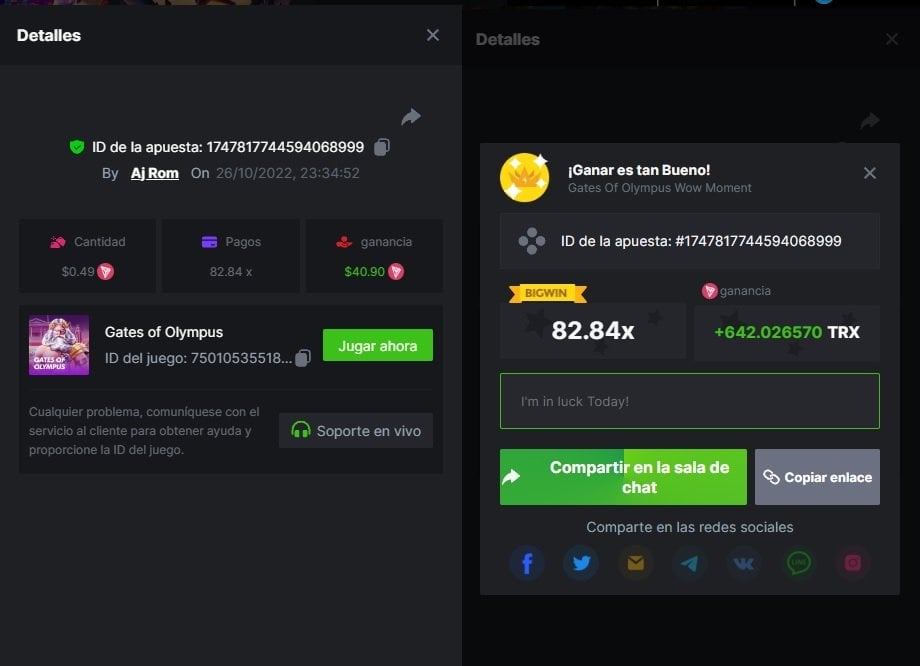Screen dimensions: 920x666
Task: Copy the game ID next to Gates of Olympus
Action: [x=303, y=358]
